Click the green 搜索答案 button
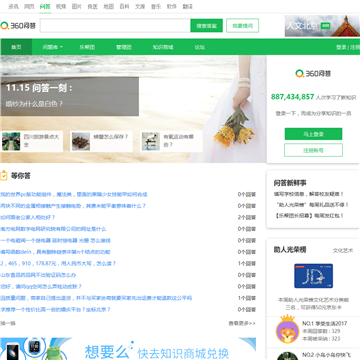360x360 pixels. click(x=206, y=26)
